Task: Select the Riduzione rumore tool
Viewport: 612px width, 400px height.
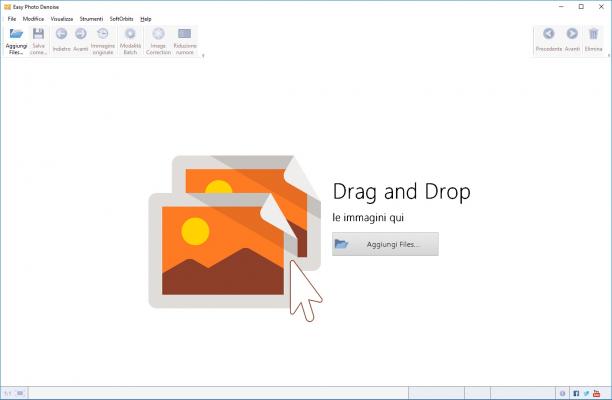Action: (185, 41)
